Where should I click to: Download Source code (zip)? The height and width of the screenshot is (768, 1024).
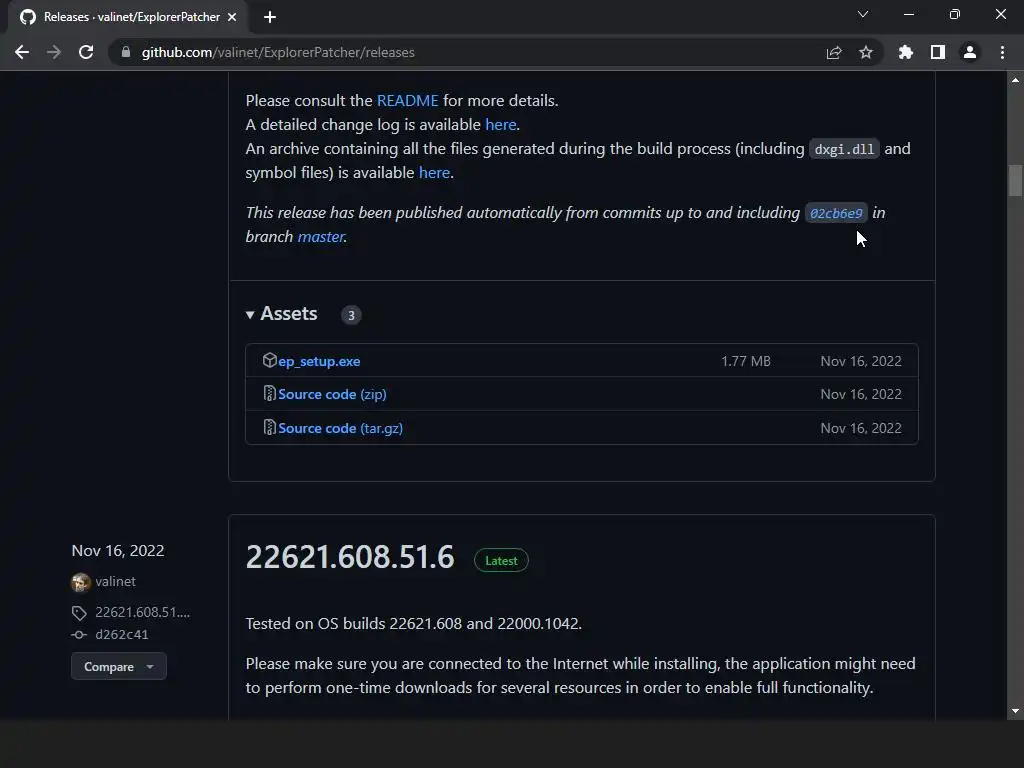pos(332,394)
